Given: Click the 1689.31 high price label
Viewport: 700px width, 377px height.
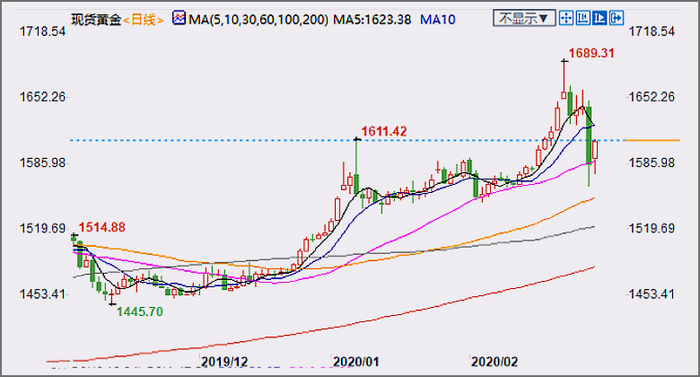Looking at the screenshot, I should tap(592, 53).
